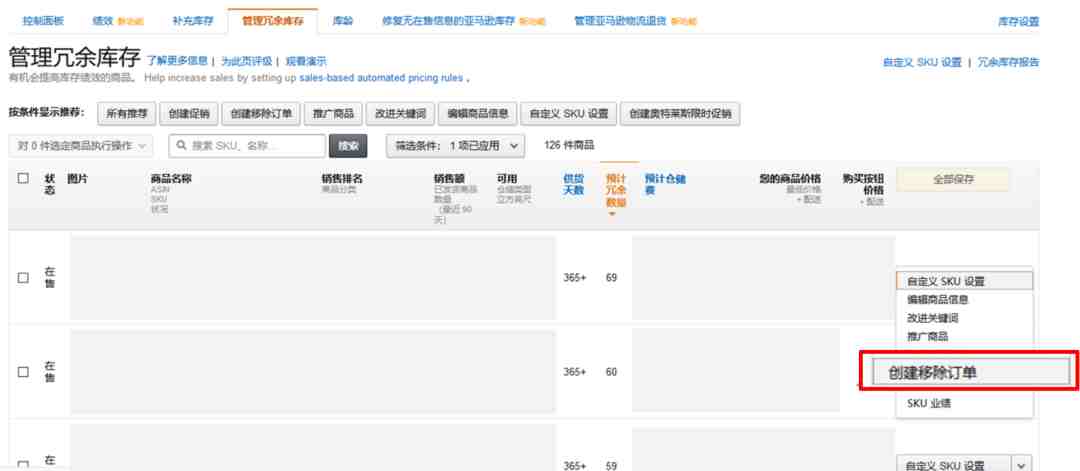1080x471 pixels.
Task: Sort by 供货天数 column header
Action: [574, 185]
